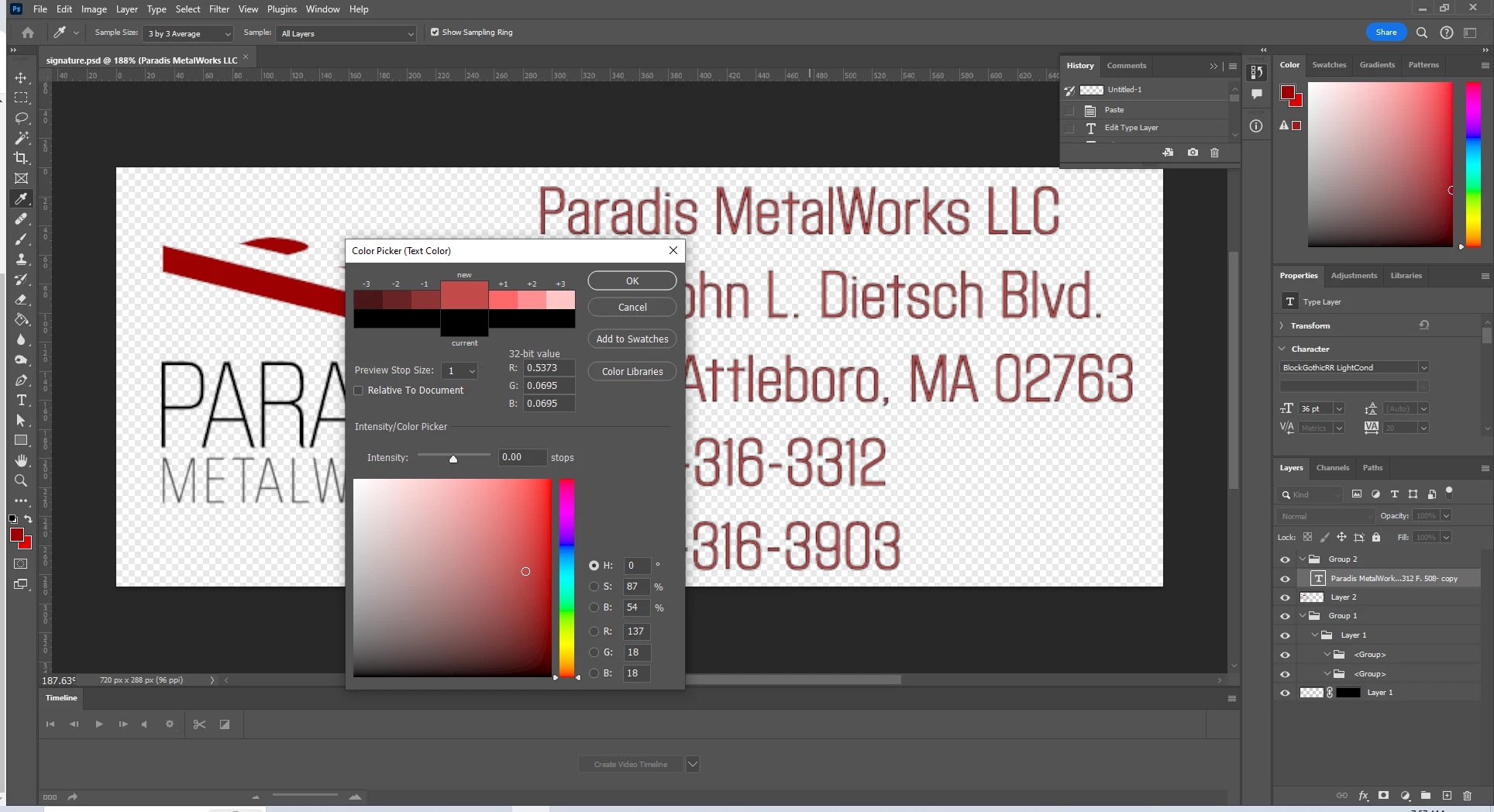Click the Intensity slider handle
This screenshot has height=812, width=1494.
pyautogui.click(x=453, y=459)
